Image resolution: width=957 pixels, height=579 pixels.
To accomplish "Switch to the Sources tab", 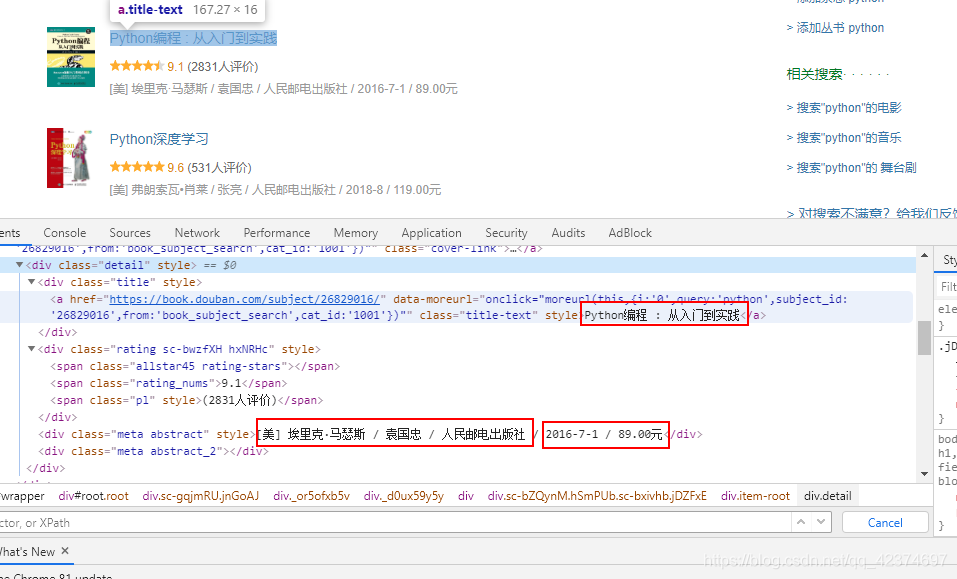I will coord(130,233).
